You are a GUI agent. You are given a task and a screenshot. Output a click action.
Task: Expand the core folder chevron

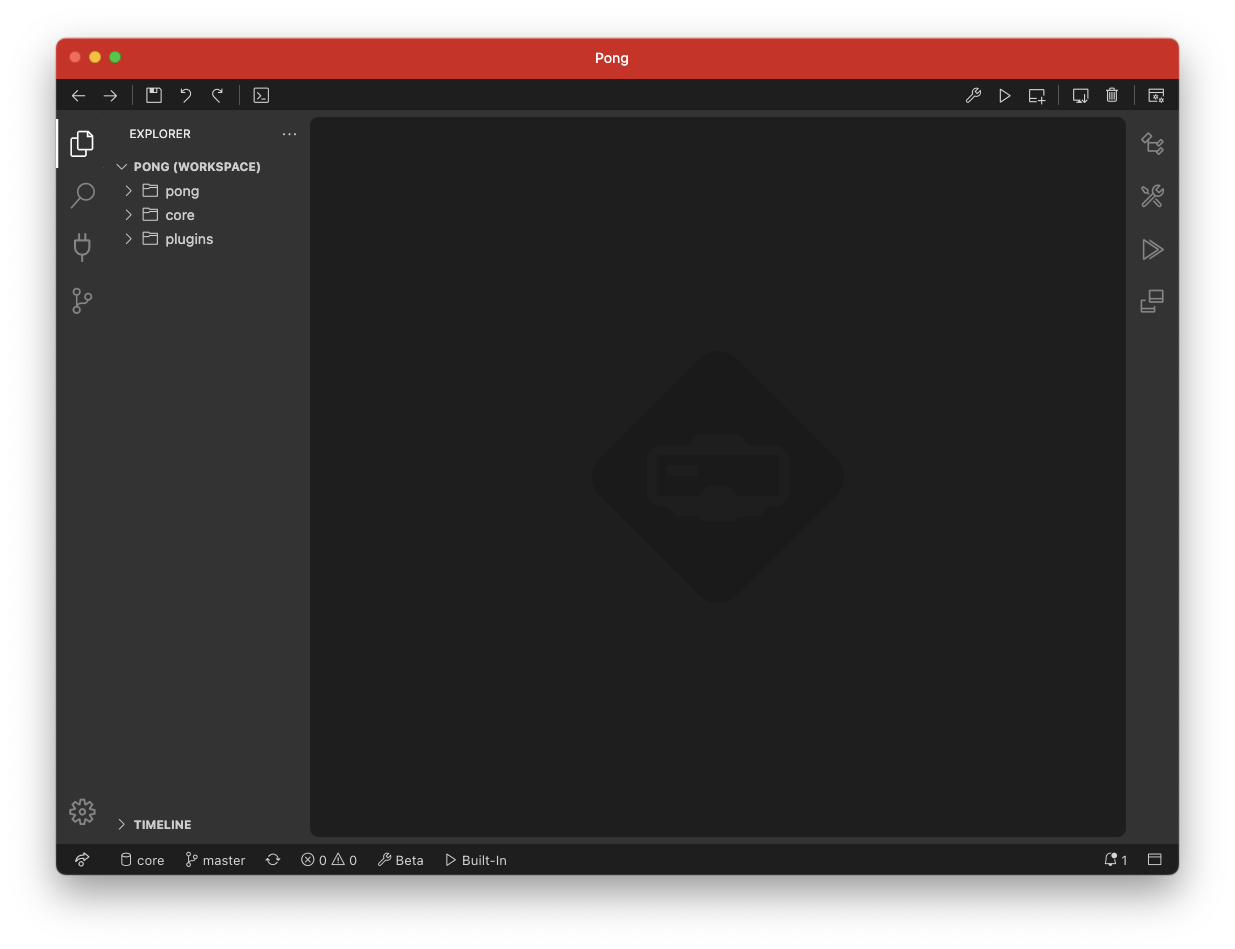point(128,215)
